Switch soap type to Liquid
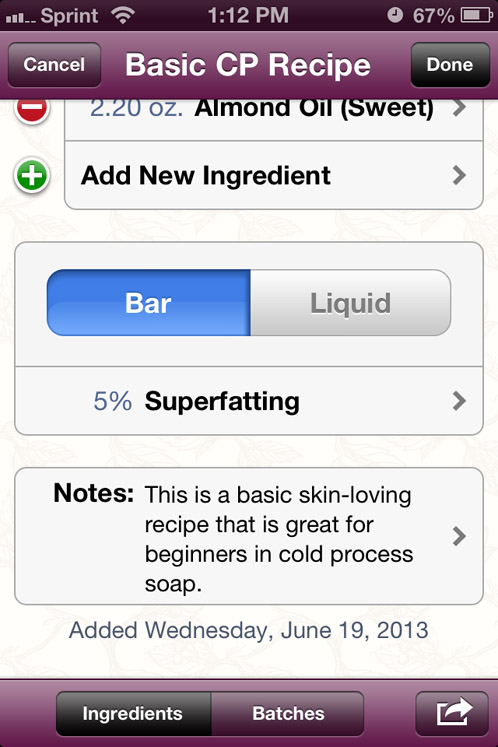The image size is (498, 747). 351,303
